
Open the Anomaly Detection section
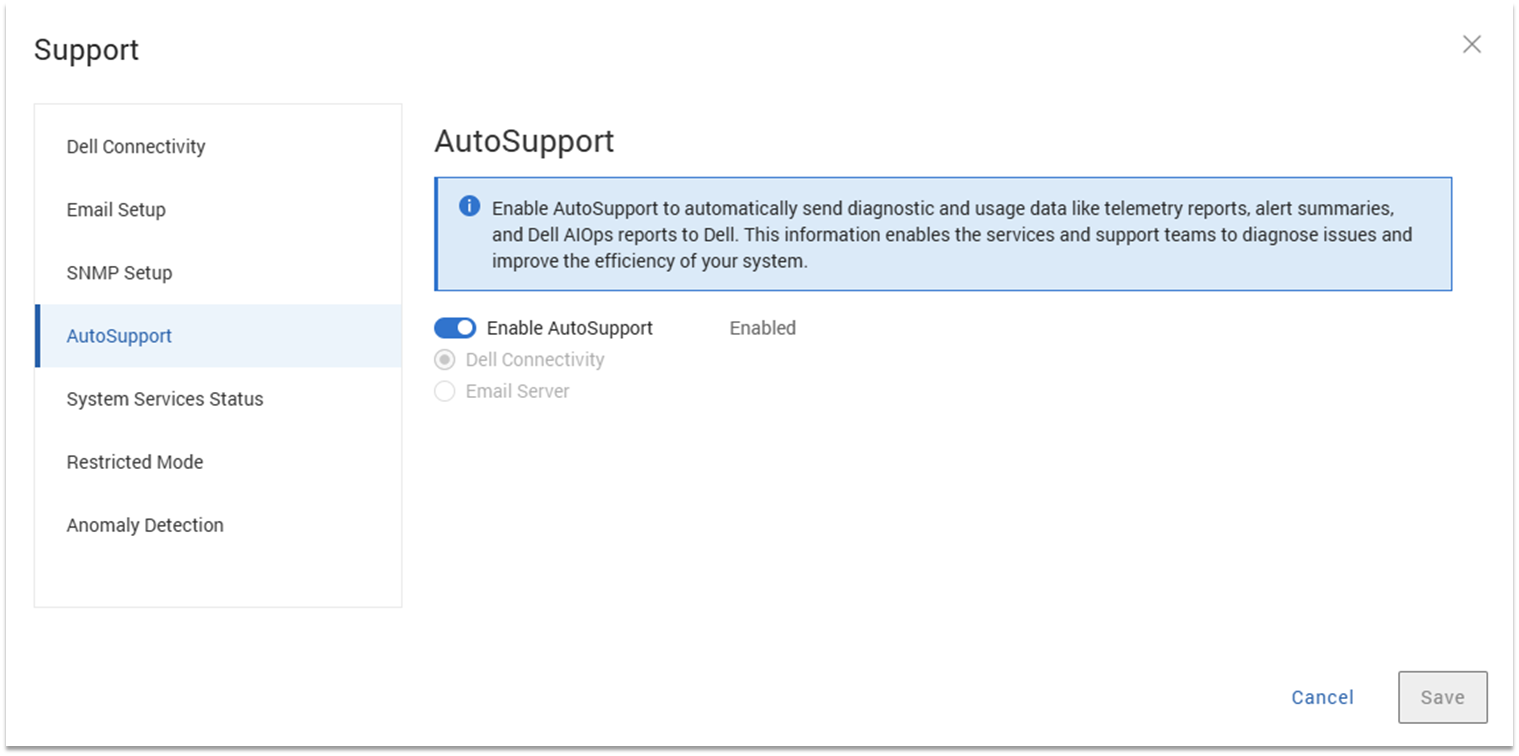pyautogui.click(x=144, y=524)
